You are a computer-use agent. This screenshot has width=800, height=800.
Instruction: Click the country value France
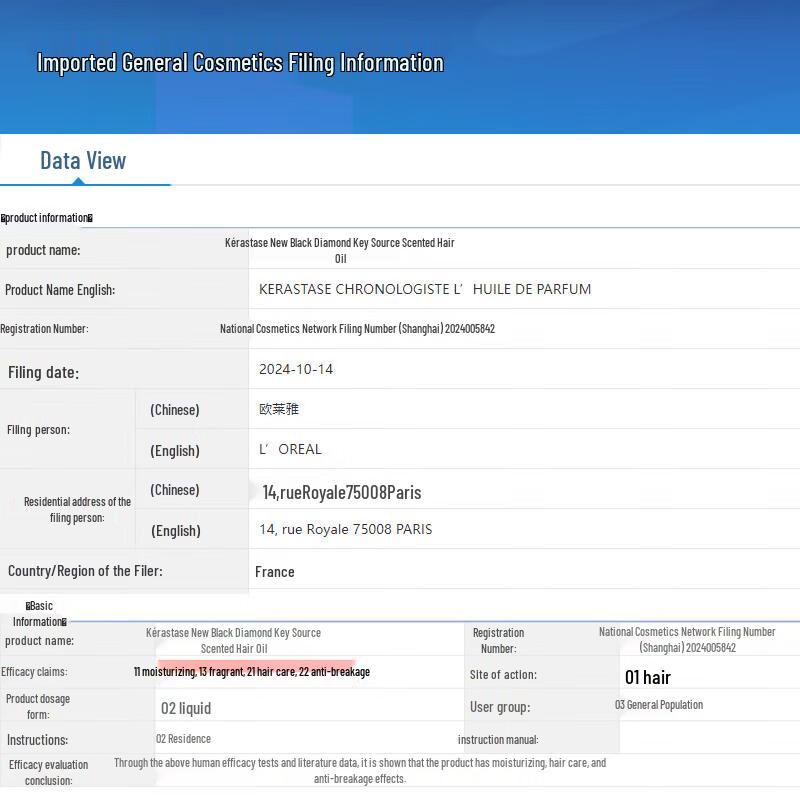click(275, 572)
